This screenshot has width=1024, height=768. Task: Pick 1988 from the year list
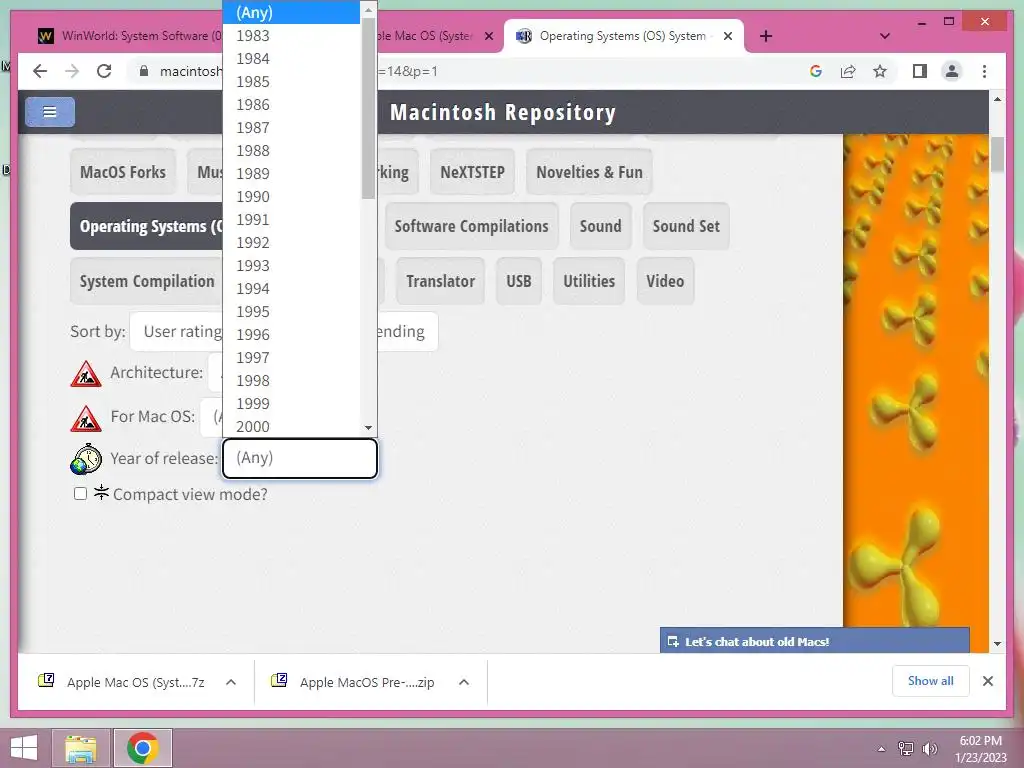pyautogui.click(x=291, y=151)
